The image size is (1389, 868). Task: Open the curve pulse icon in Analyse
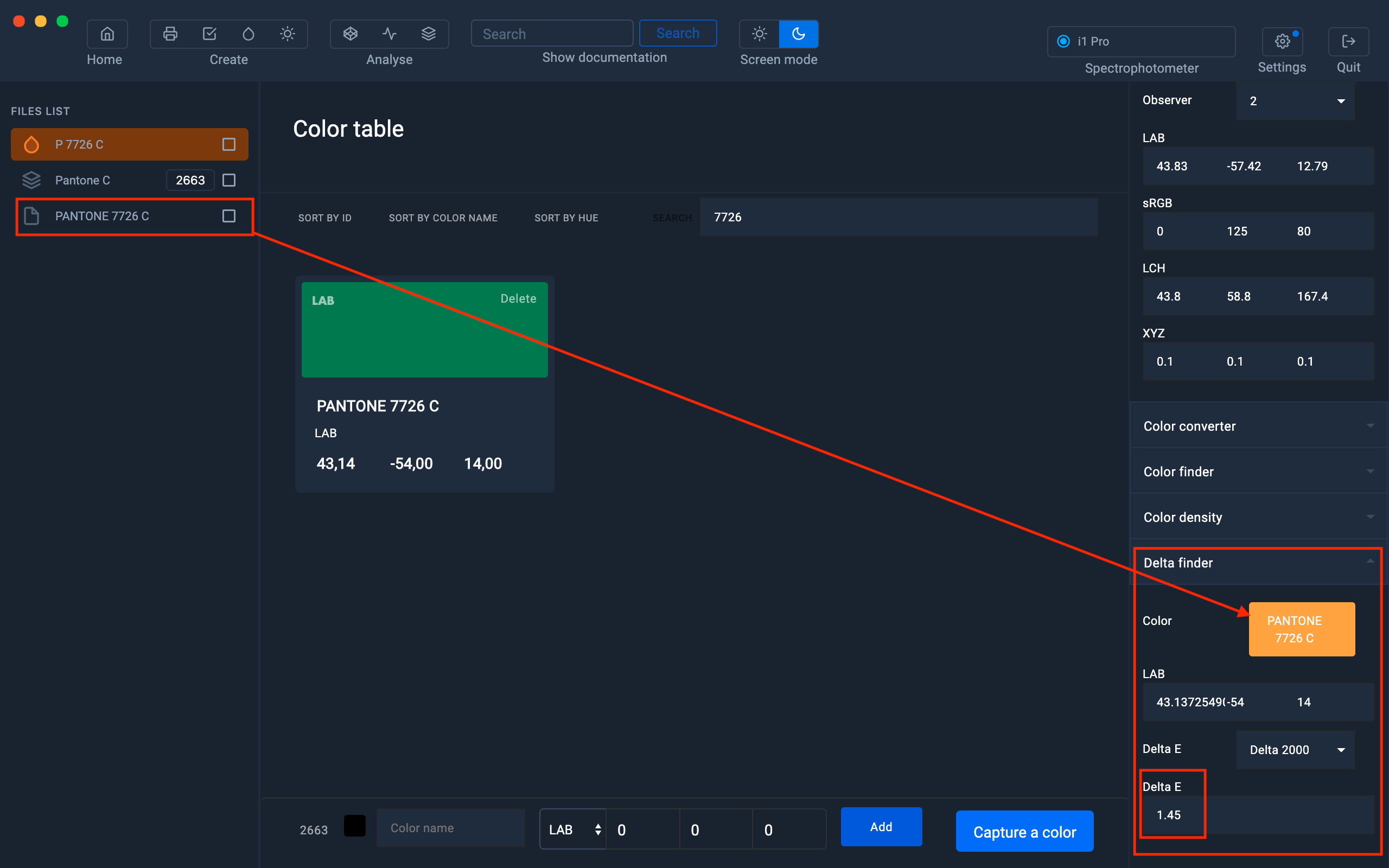[390, 34]
